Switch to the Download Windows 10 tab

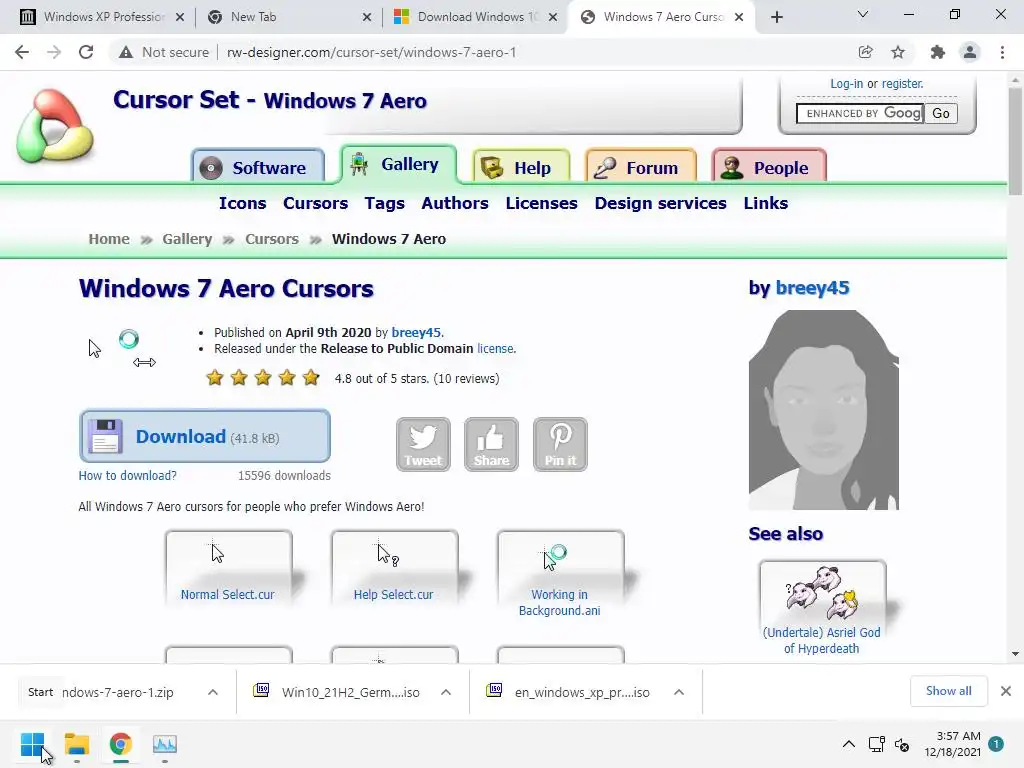point(475,17)
